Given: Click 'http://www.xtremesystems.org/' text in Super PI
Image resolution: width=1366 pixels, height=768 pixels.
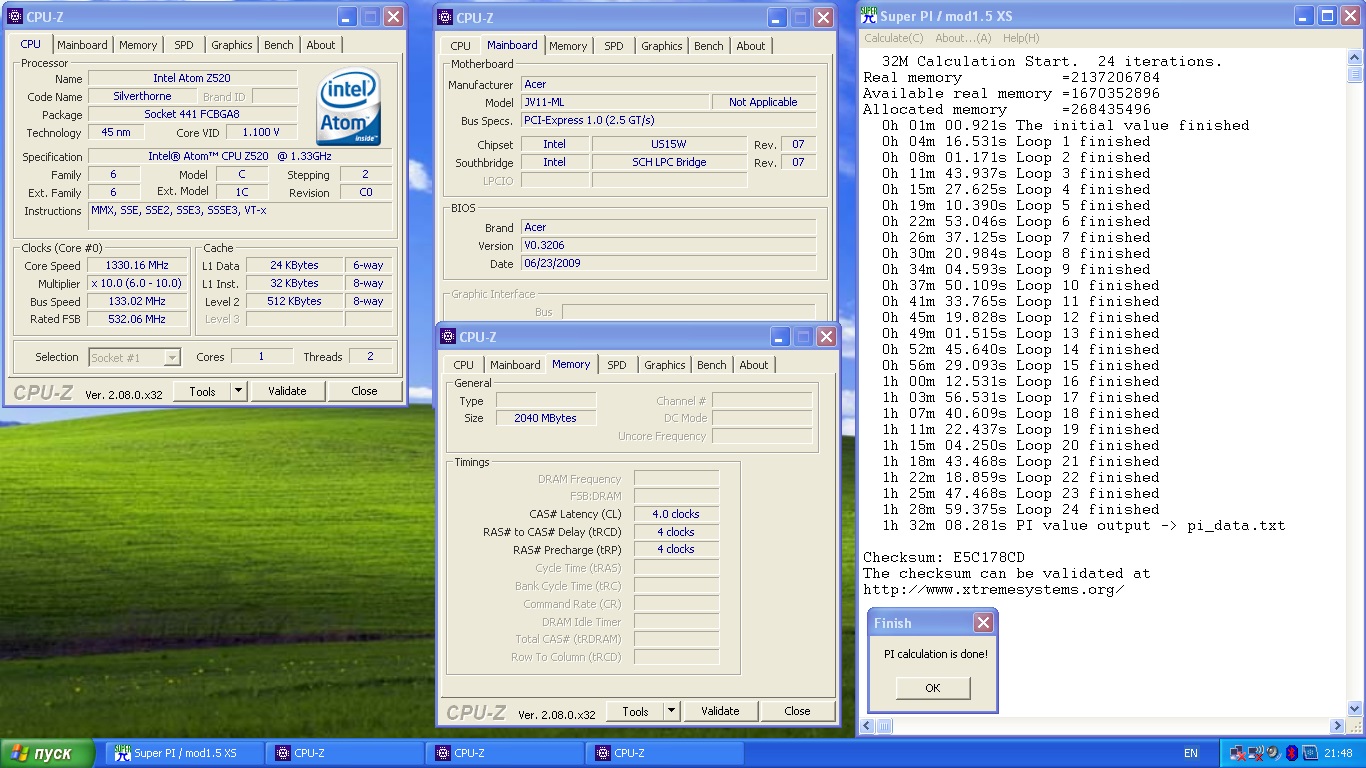Looking at the screenshot, I should click(994, 589).
